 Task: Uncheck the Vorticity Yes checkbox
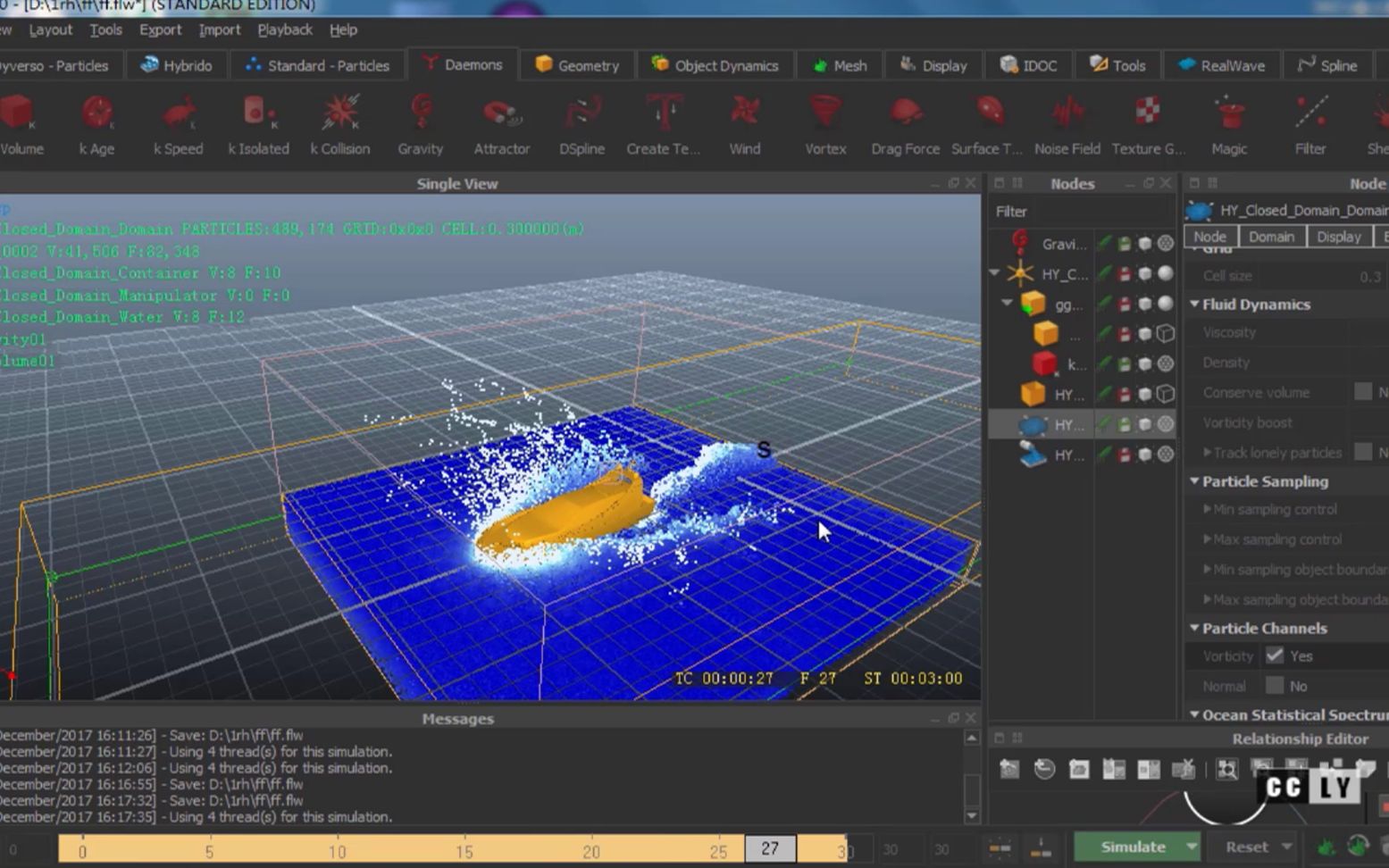pyautogui.click(x=1276, y=655)
